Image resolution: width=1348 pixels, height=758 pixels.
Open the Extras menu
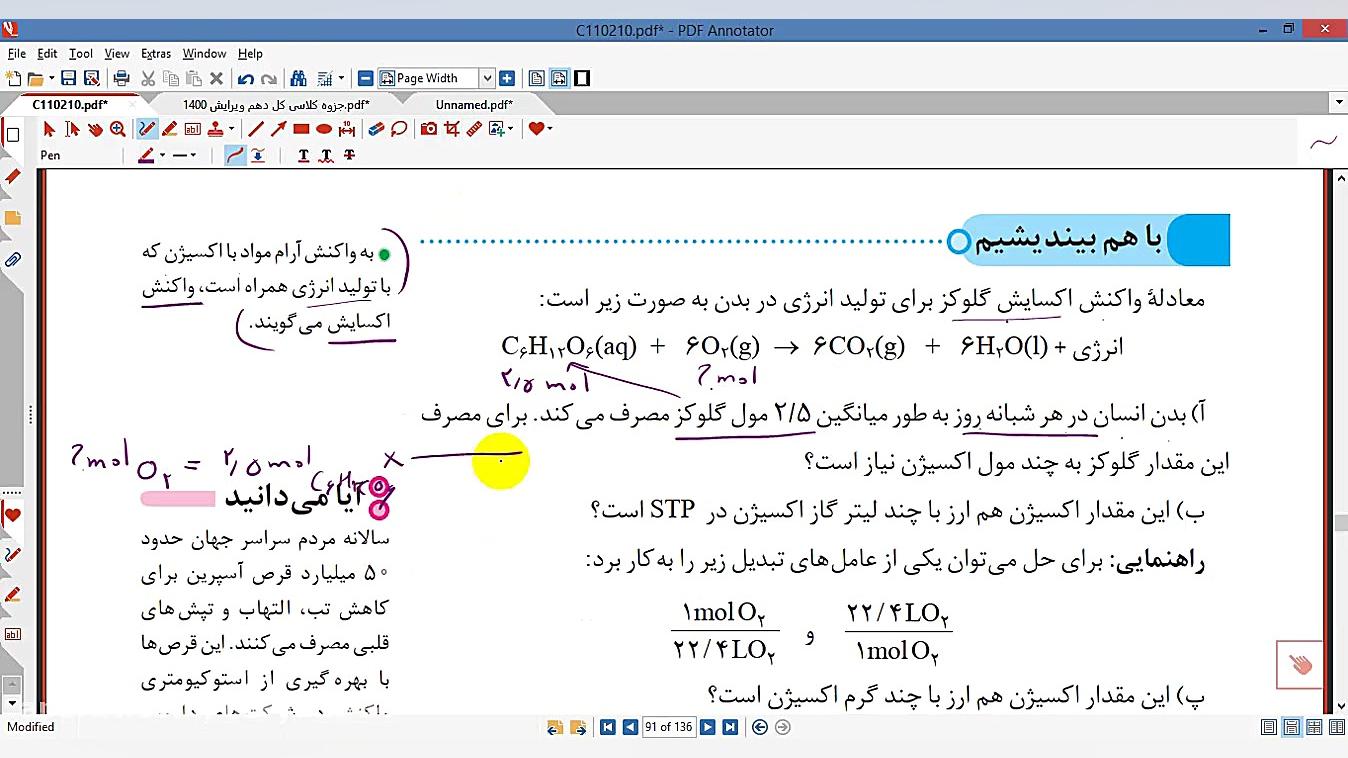[x=155, y=54]
